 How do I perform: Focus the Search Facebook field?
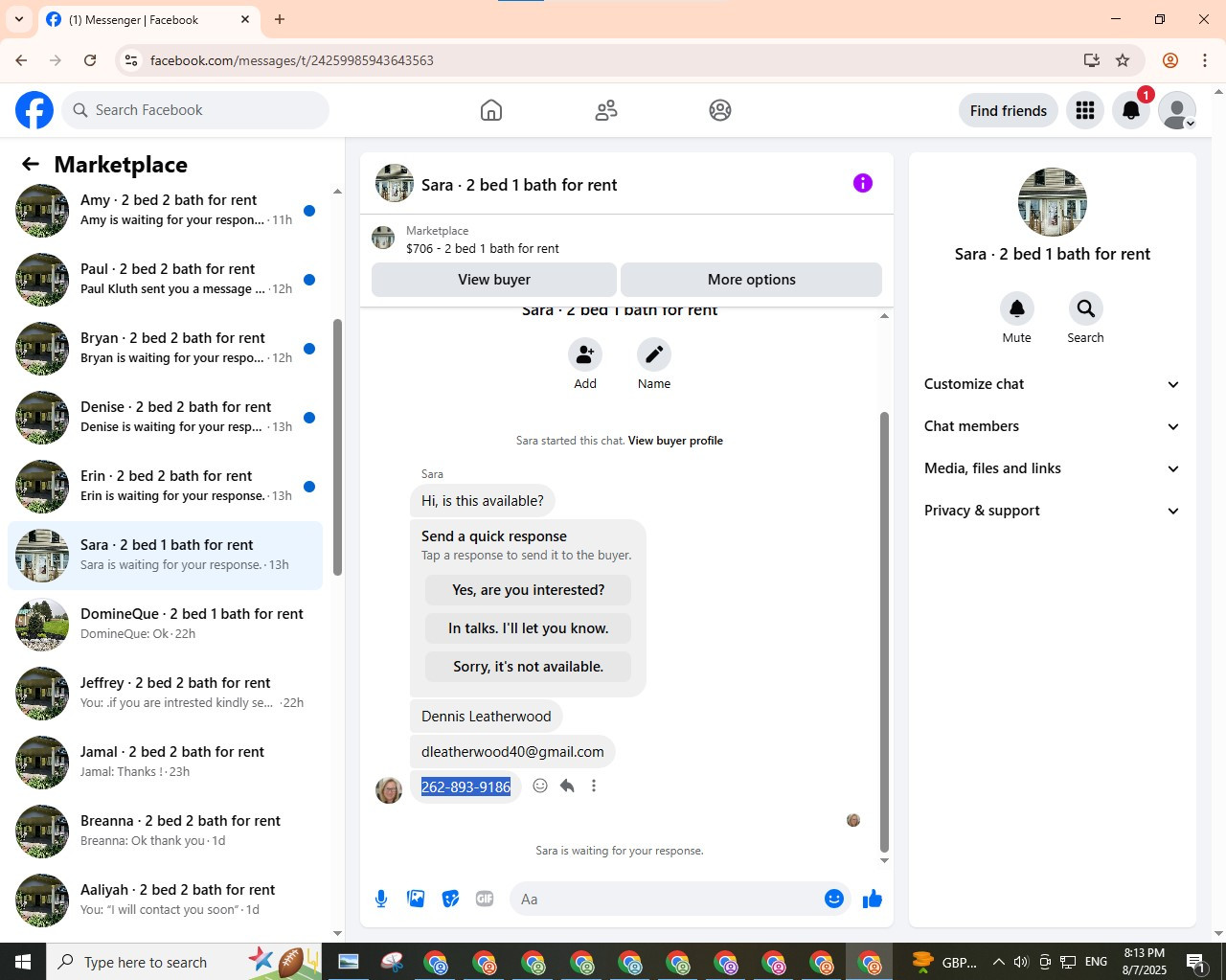click(195, 110)
